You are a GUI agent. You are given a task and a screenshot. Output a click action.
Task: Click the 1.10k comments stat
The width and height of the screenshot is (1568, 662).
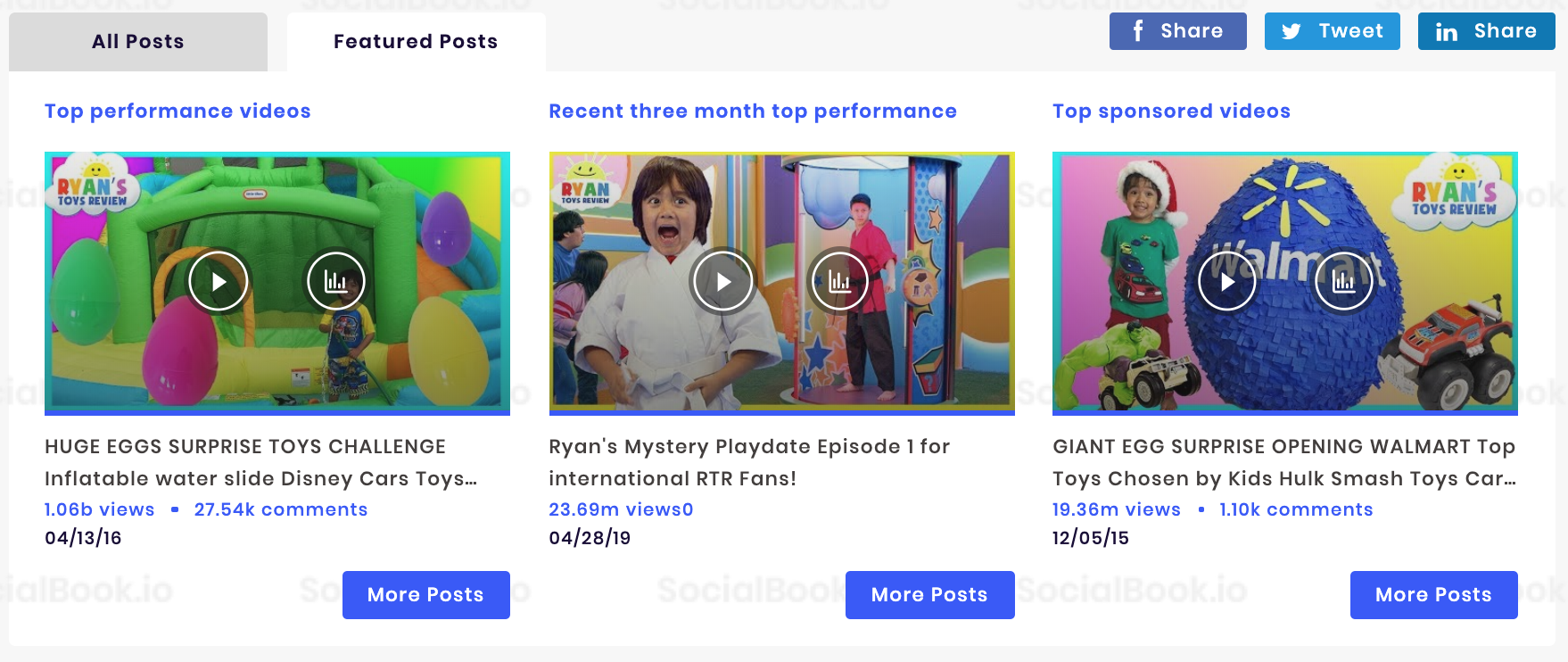tap(1296, 509)
